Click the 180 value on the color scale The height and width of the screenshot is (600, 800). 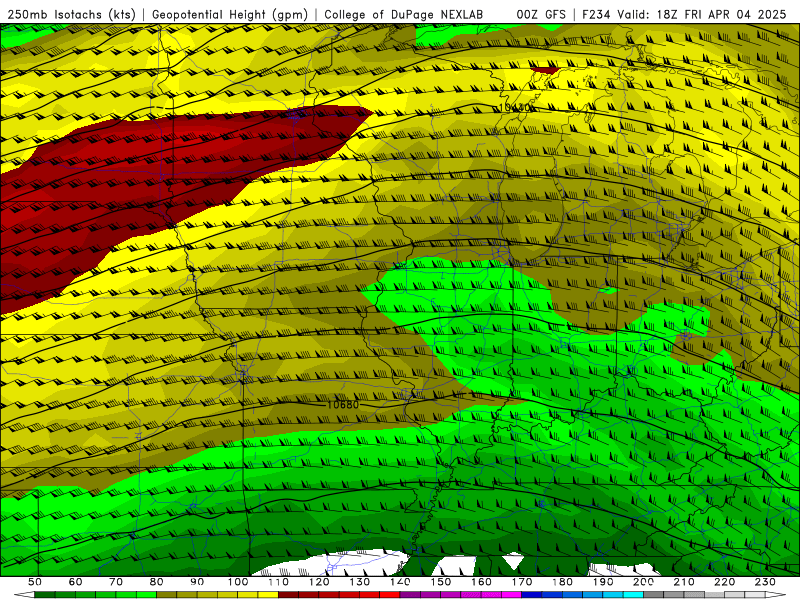tap(562, 582)
